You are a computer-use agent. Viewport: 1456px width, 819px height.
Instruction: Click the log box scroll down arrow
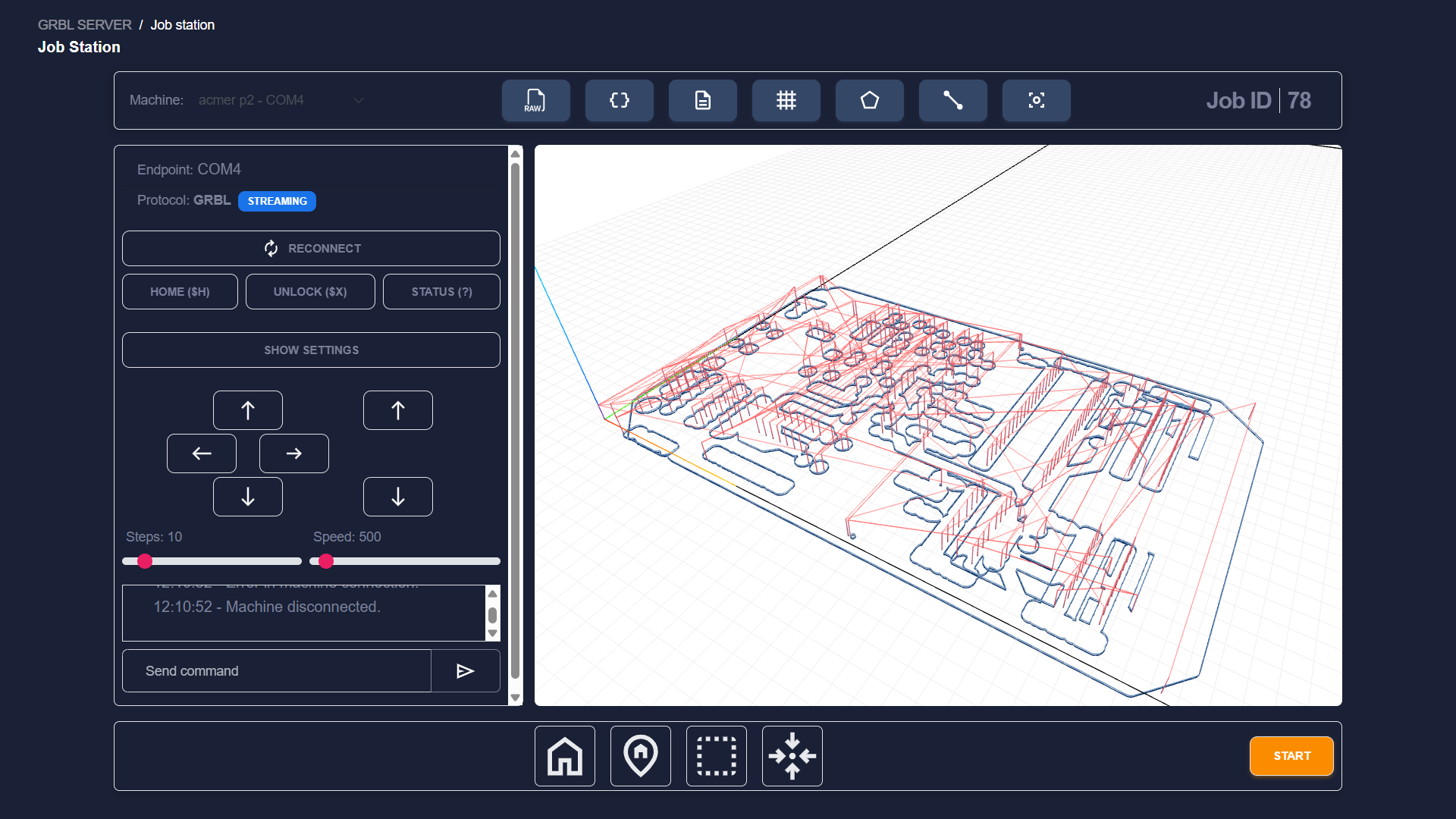click(493, 633)
